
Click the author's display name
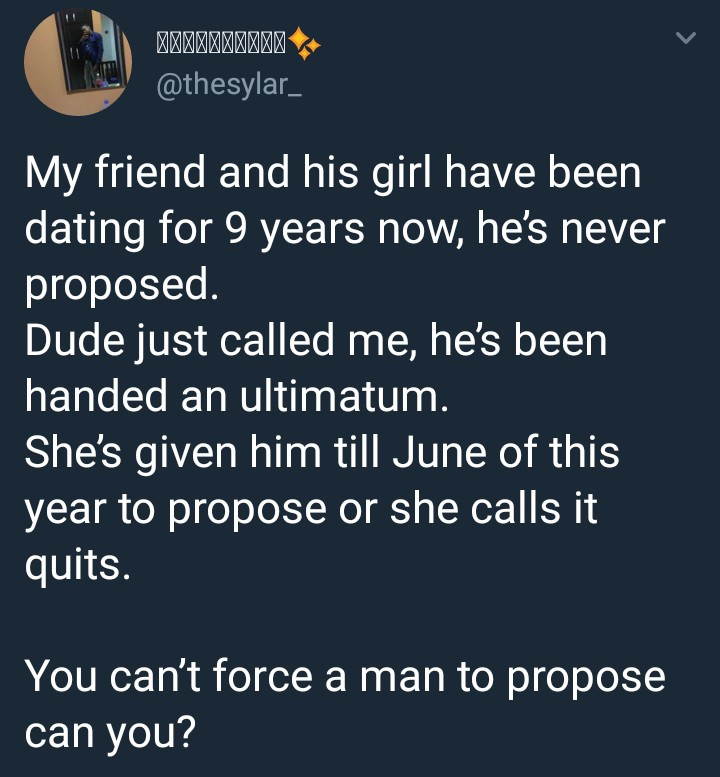click(x=221, y=44)
